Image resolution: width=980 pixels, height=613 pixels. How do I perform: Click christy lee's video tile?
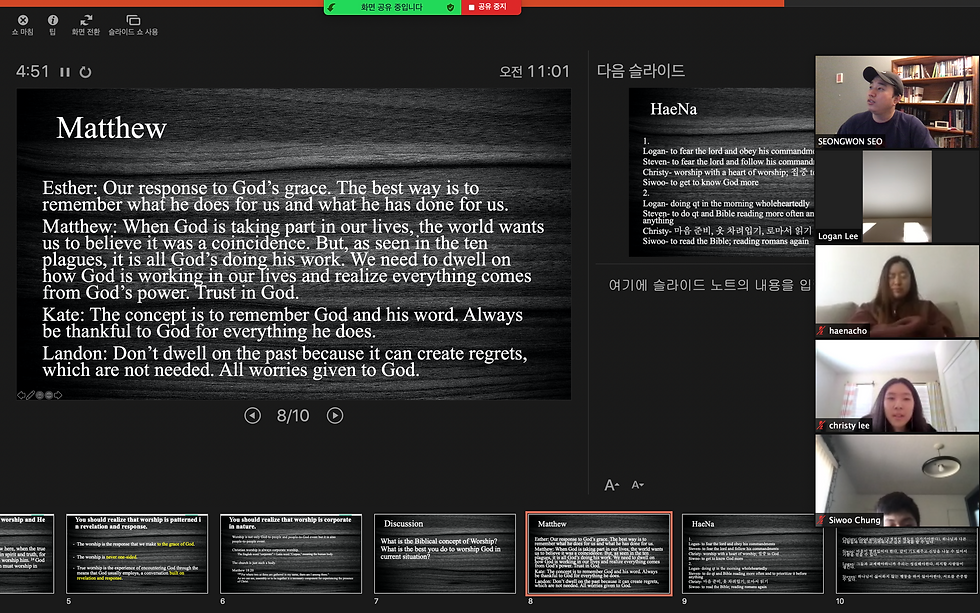[897, 387]
